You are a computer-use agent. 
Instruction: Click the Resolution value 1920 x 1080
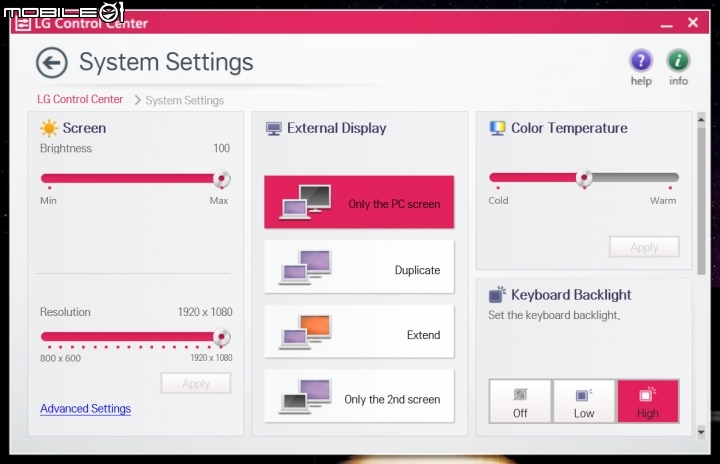click(x=205, y=312)
